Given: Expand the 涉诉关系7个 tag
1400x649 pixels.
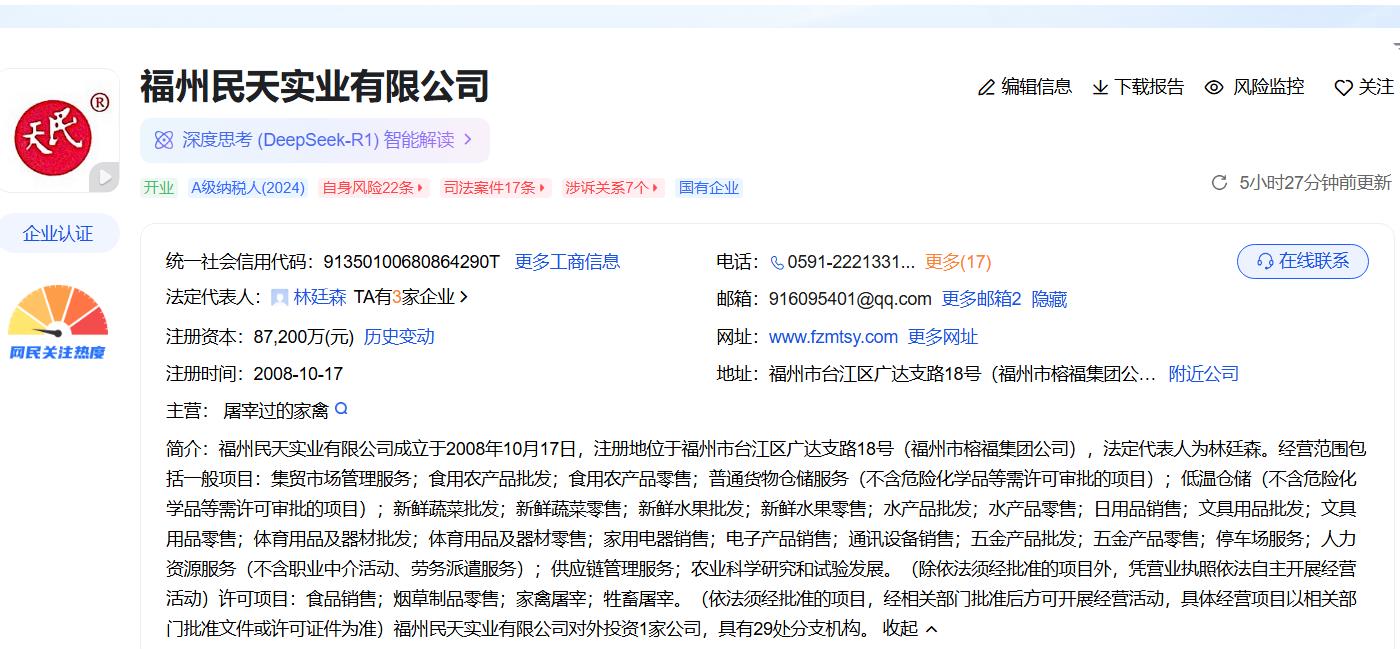Looking at the screenshot, I should [613, 188].
